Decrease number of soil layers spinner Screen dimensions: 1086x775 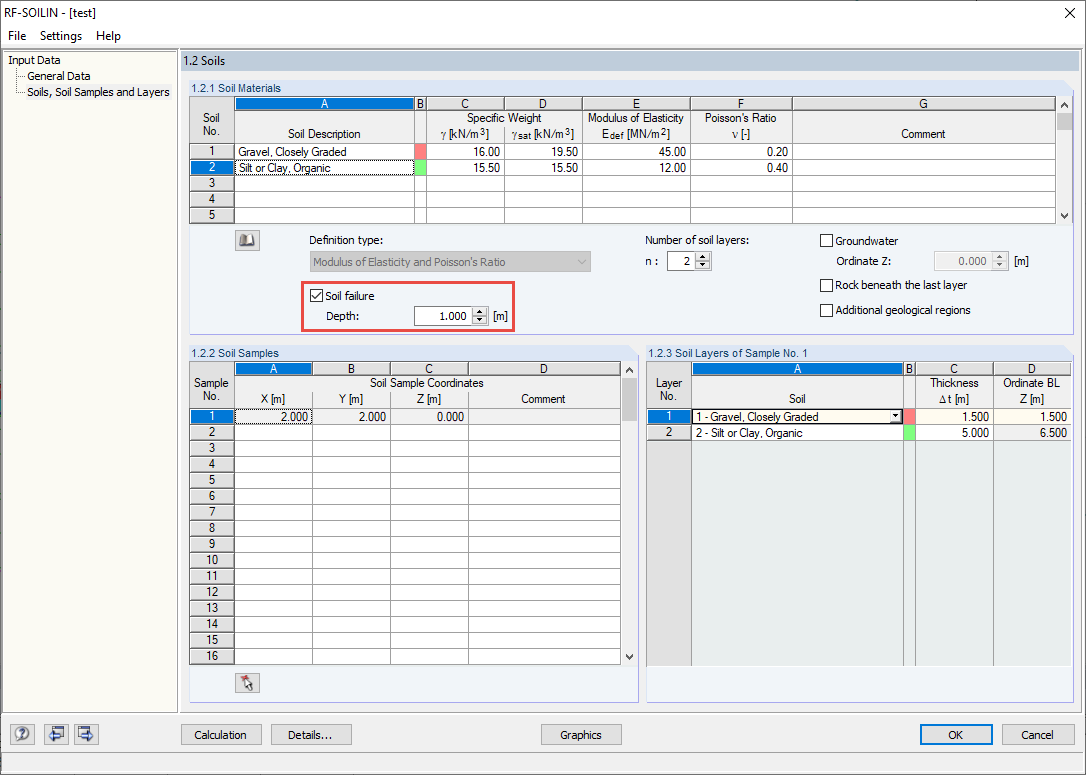(703, 265)
